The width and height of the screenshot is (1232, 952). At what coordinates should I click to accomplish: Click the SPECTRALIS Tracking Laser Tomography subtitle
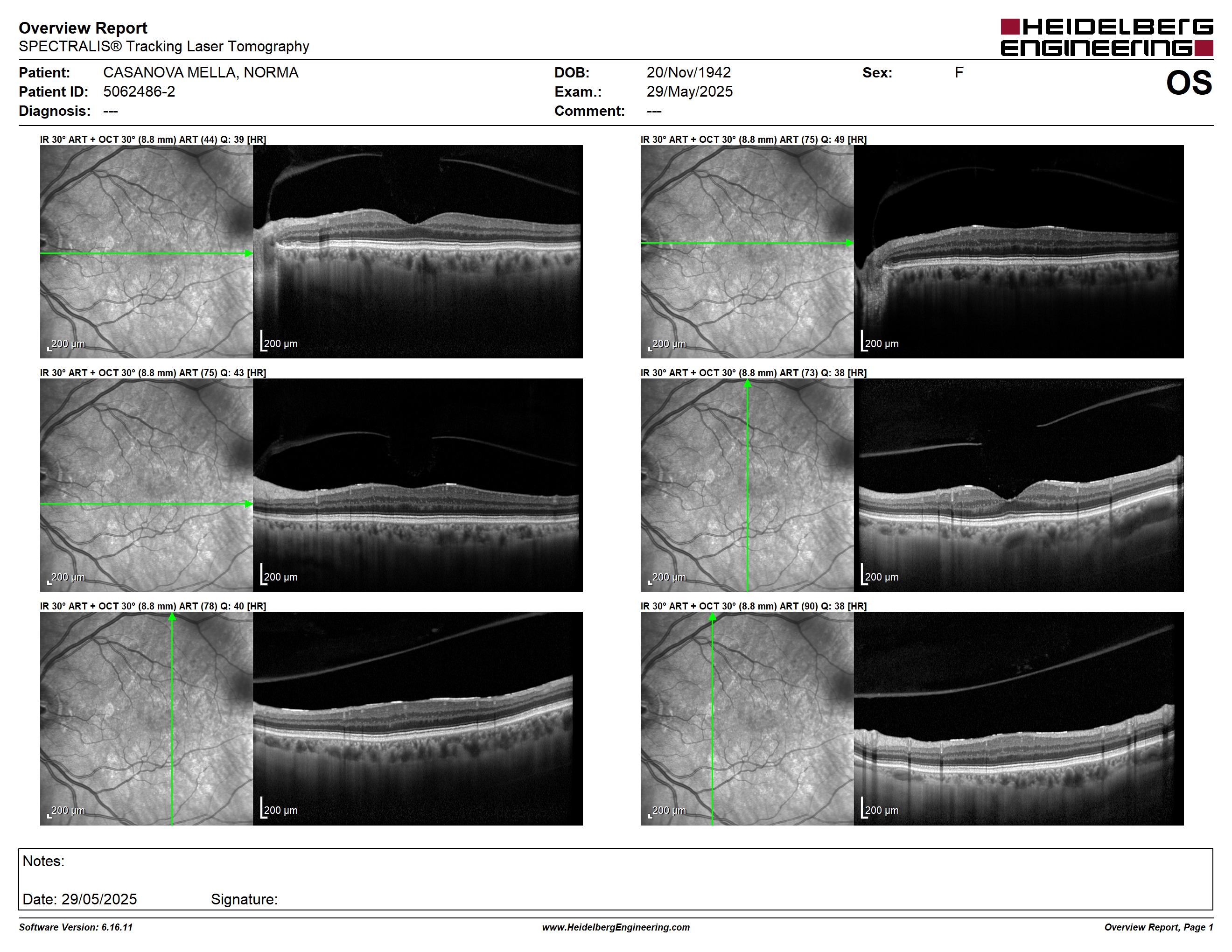tap(164, 46)
